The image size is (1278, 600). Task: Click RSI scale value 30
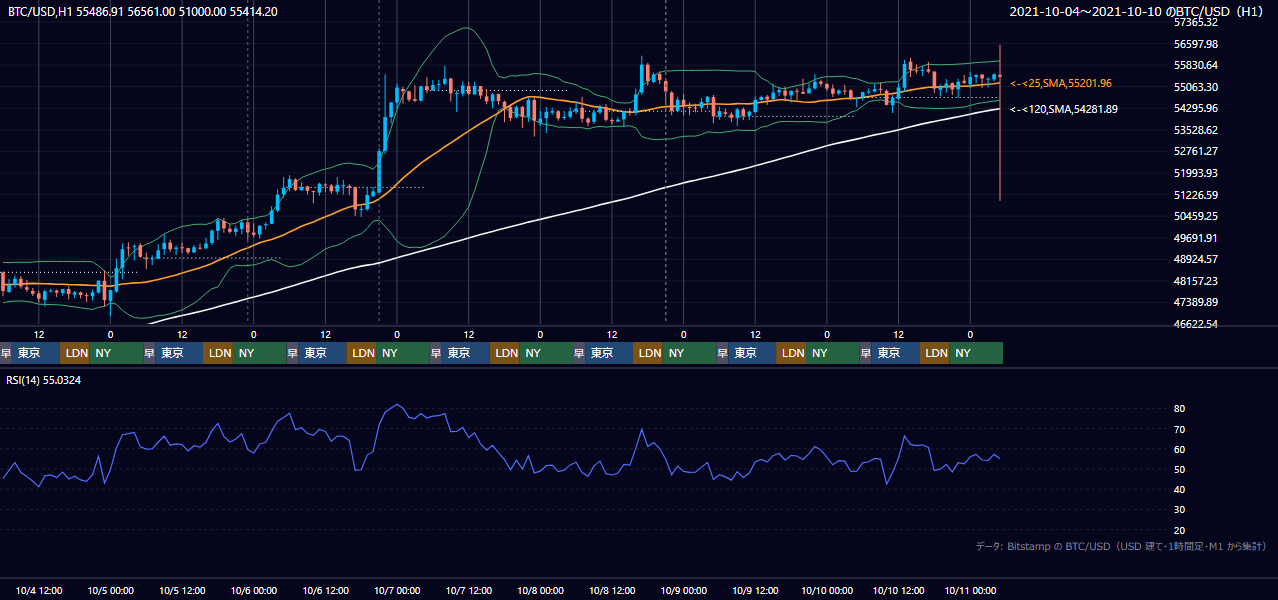pos(1179,510)
